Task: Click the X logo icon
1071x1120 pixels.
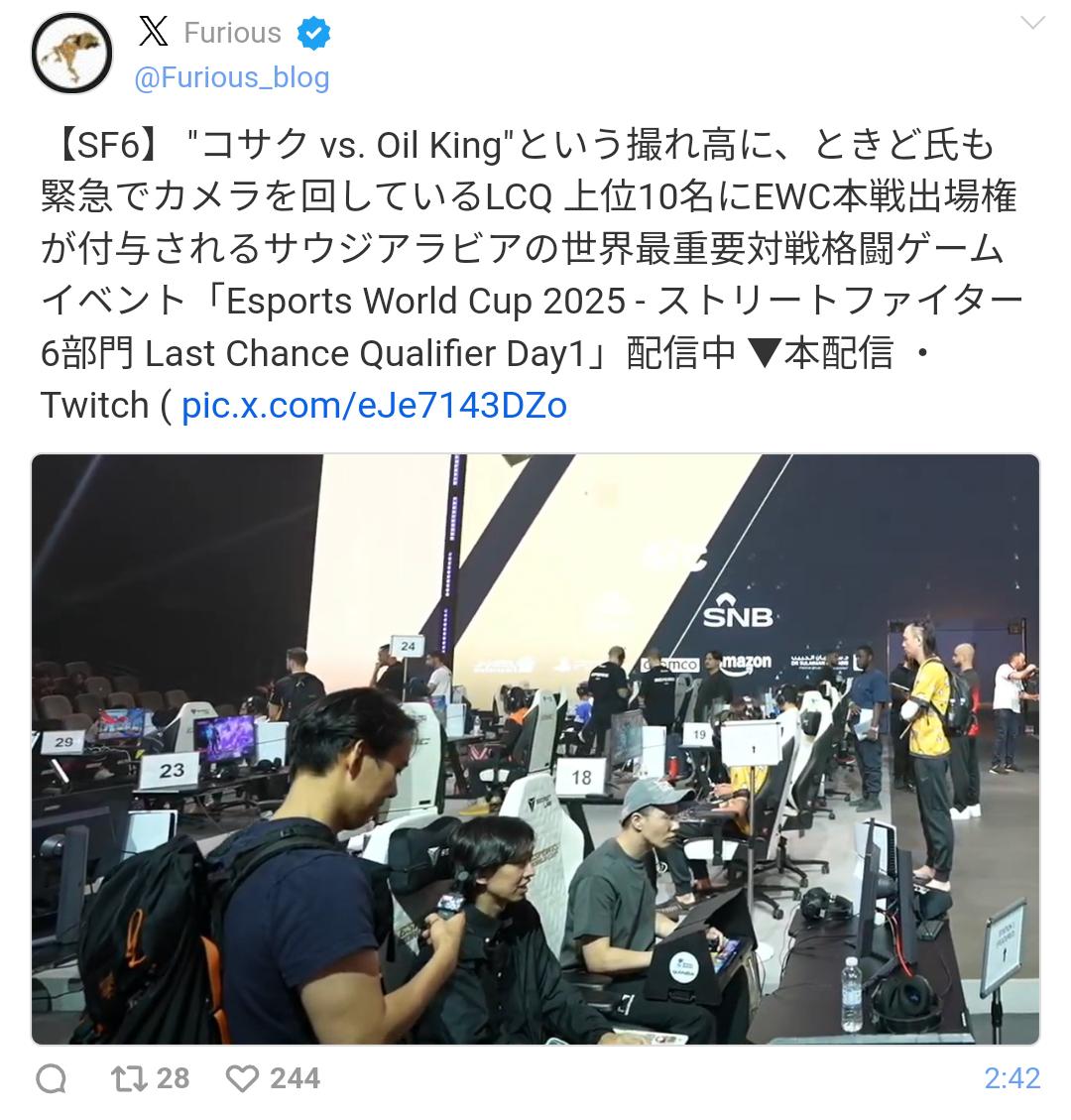Action: click(154, 32)
